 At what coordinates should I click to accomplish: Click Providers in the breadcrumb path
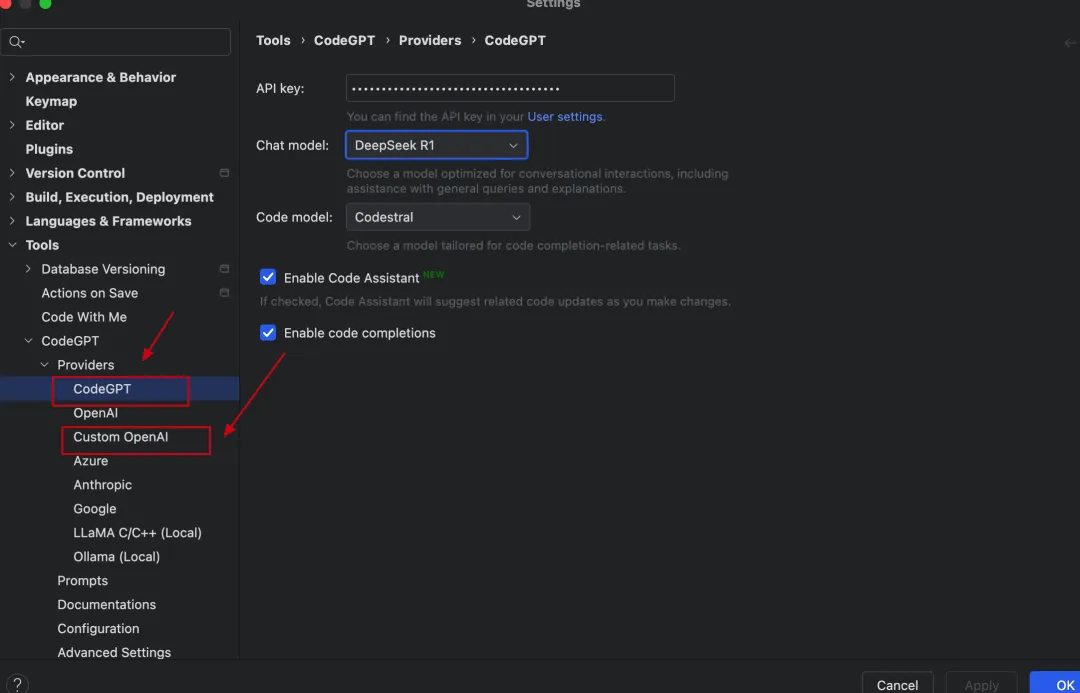[430, 41]
